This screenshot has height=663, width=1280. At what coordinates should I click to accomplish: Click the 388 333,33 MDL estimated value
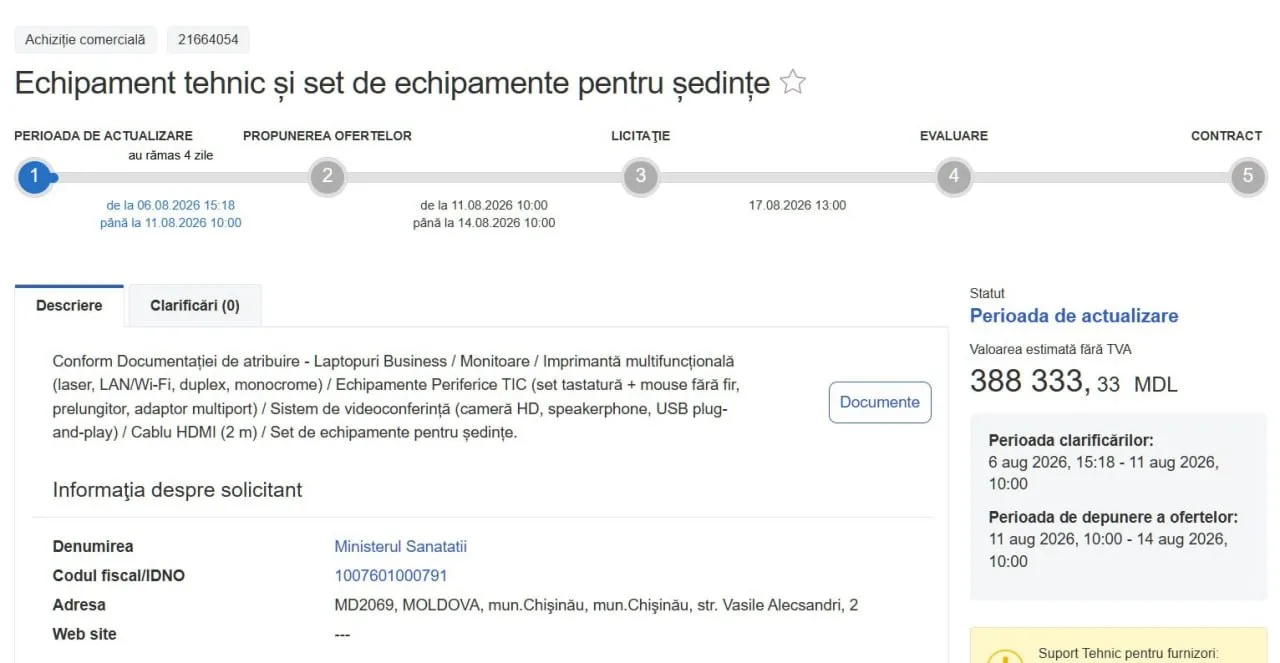click(1074, 382)
